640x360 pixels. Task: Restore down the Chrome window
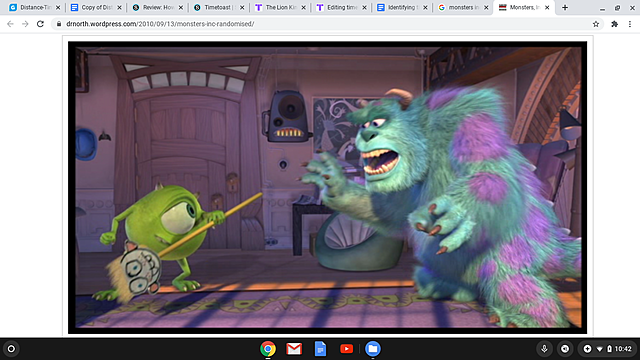tap(618, 8)
